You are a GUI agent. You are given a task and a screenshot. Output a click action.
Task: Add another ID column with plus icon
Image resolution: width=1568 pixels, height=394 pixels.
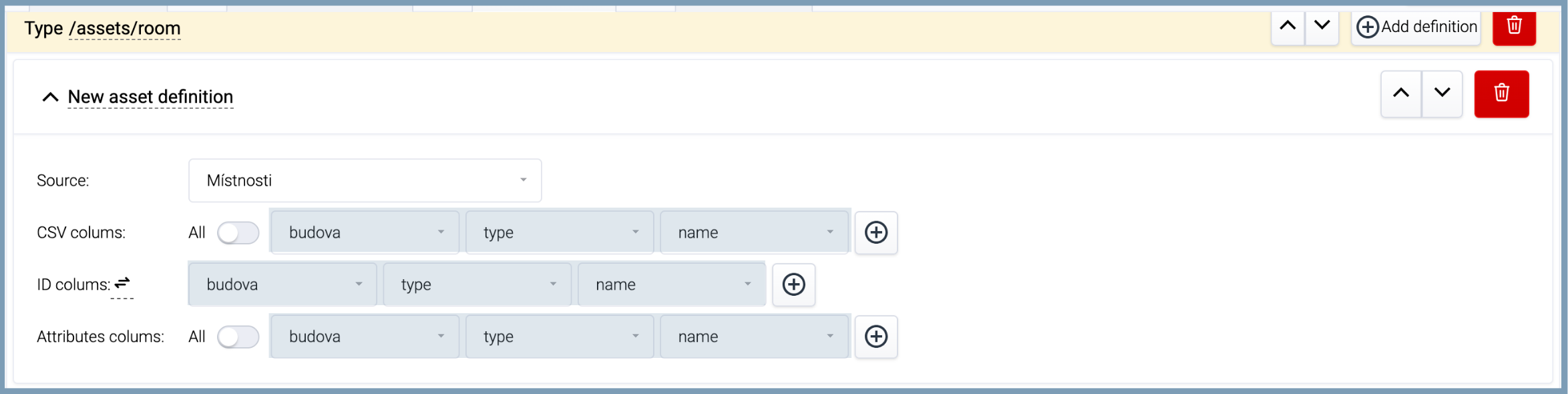pyautogui.click(x=793, y=284)
